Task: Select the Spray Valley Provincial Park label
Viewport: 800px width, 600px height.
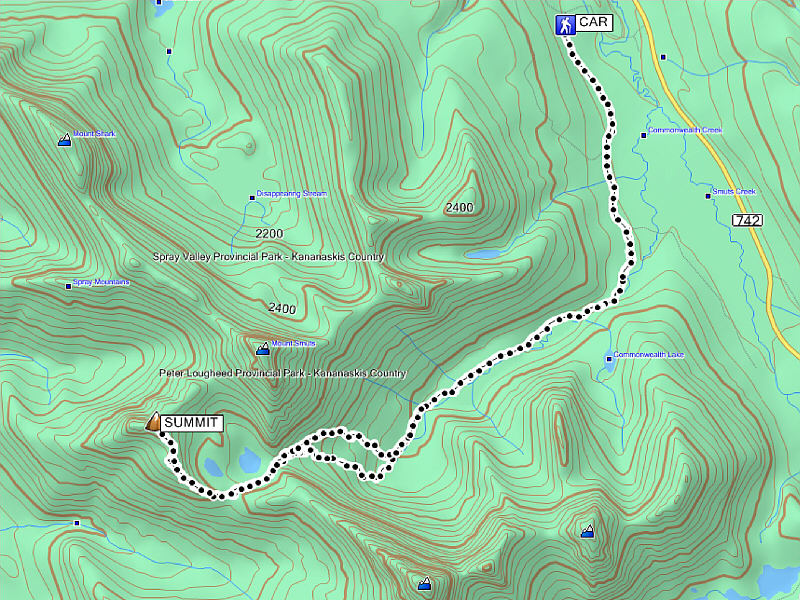Action: [268, 257]
